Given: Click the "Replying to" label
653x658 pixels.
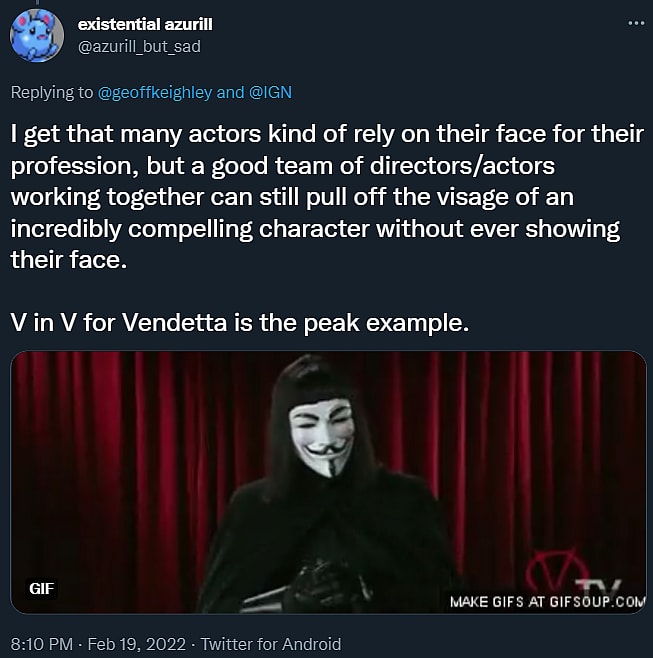Looking at the screenshot, I should 50,92.
